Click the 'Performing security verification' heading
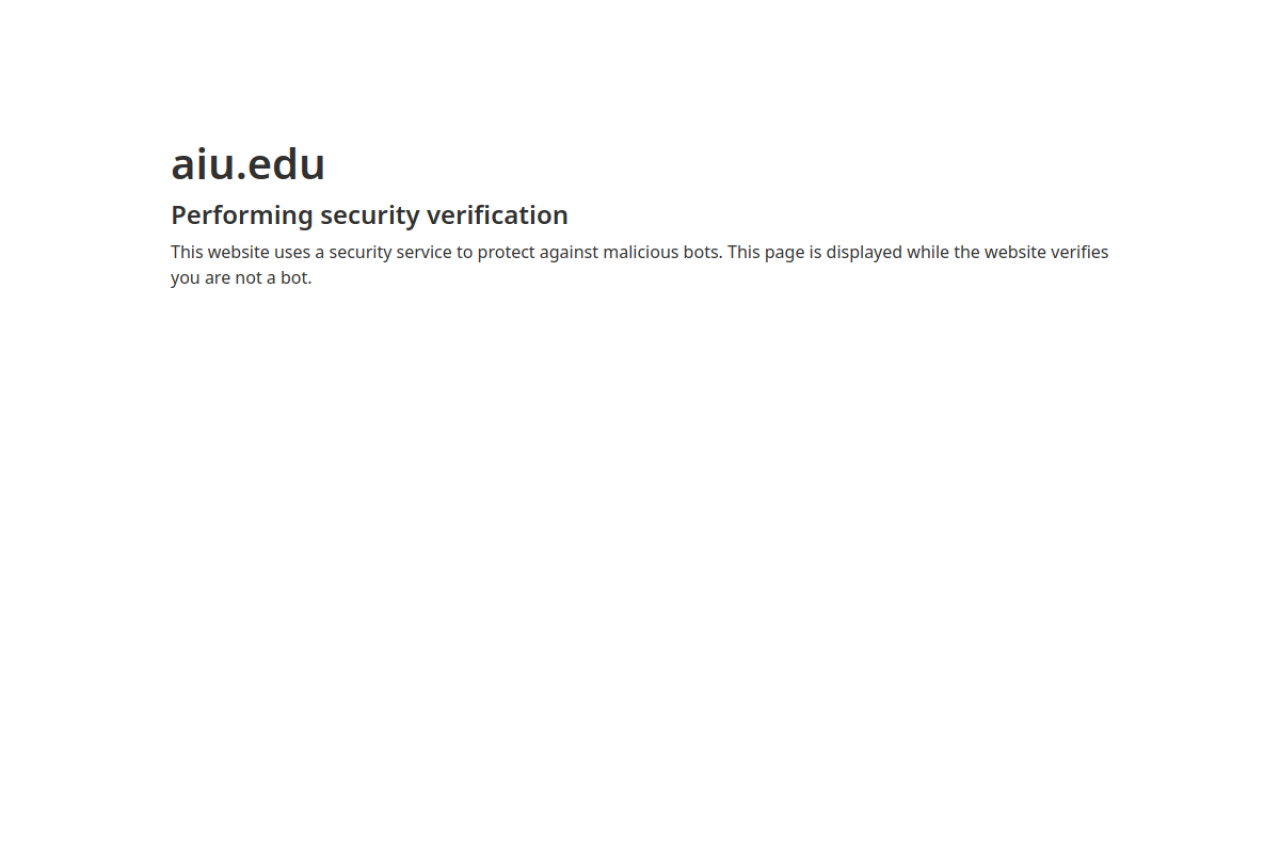The width and height of the screenshot is (1280, 853). [369, 215]
